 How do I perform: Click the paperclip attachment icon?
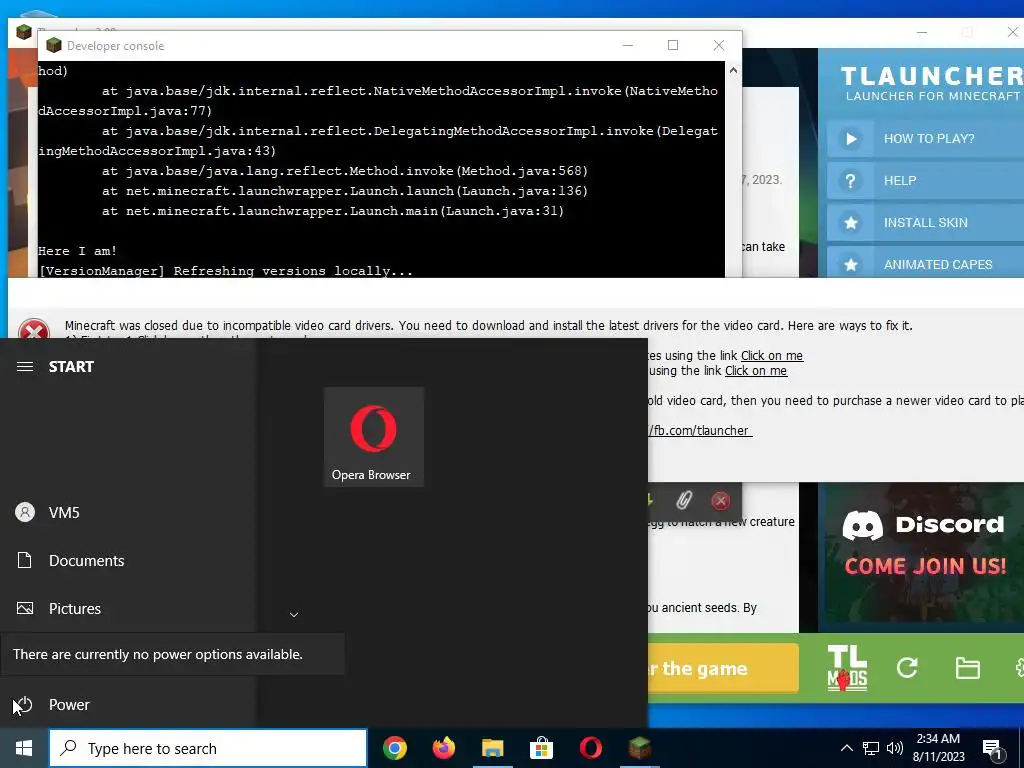pyautogui.click(x=683, y=501)
